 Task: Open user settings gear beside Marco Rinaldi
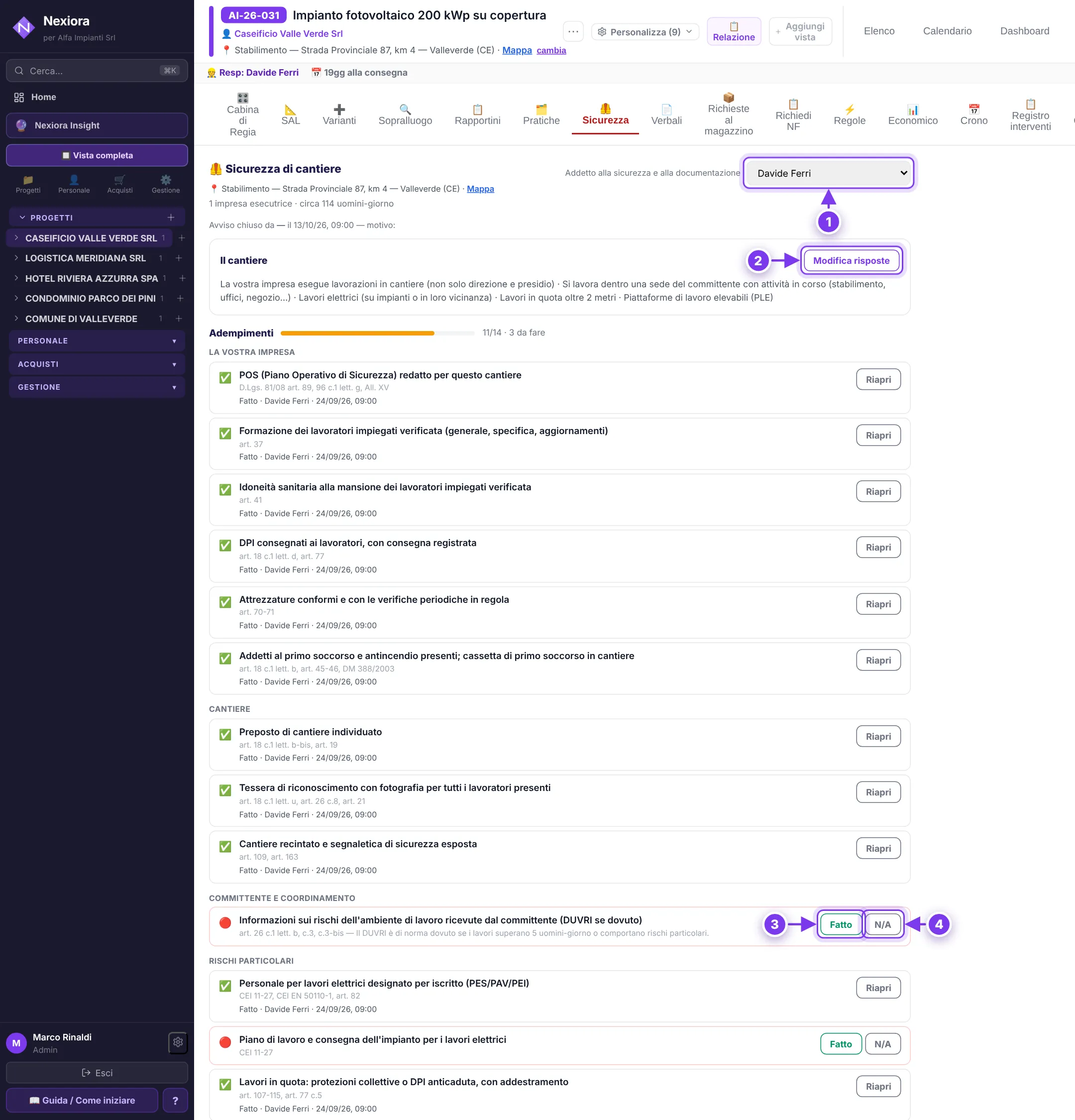click(x=178, y=1042)
